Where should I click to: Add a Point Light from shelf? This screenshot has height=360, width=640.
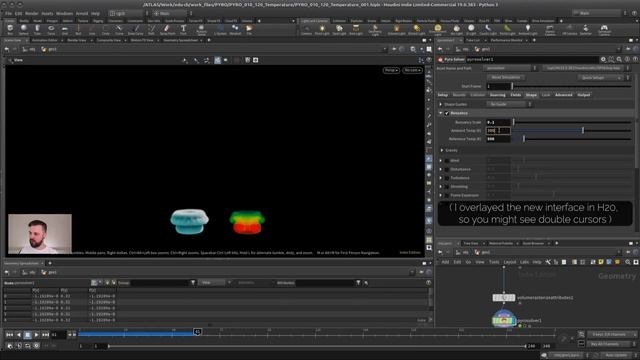pos(322,29)
